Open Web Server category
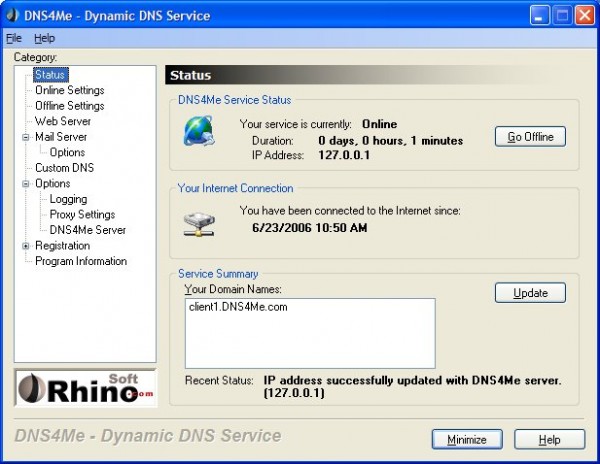Viewport: 600px width, 464px height. click(x=63, y=121)
